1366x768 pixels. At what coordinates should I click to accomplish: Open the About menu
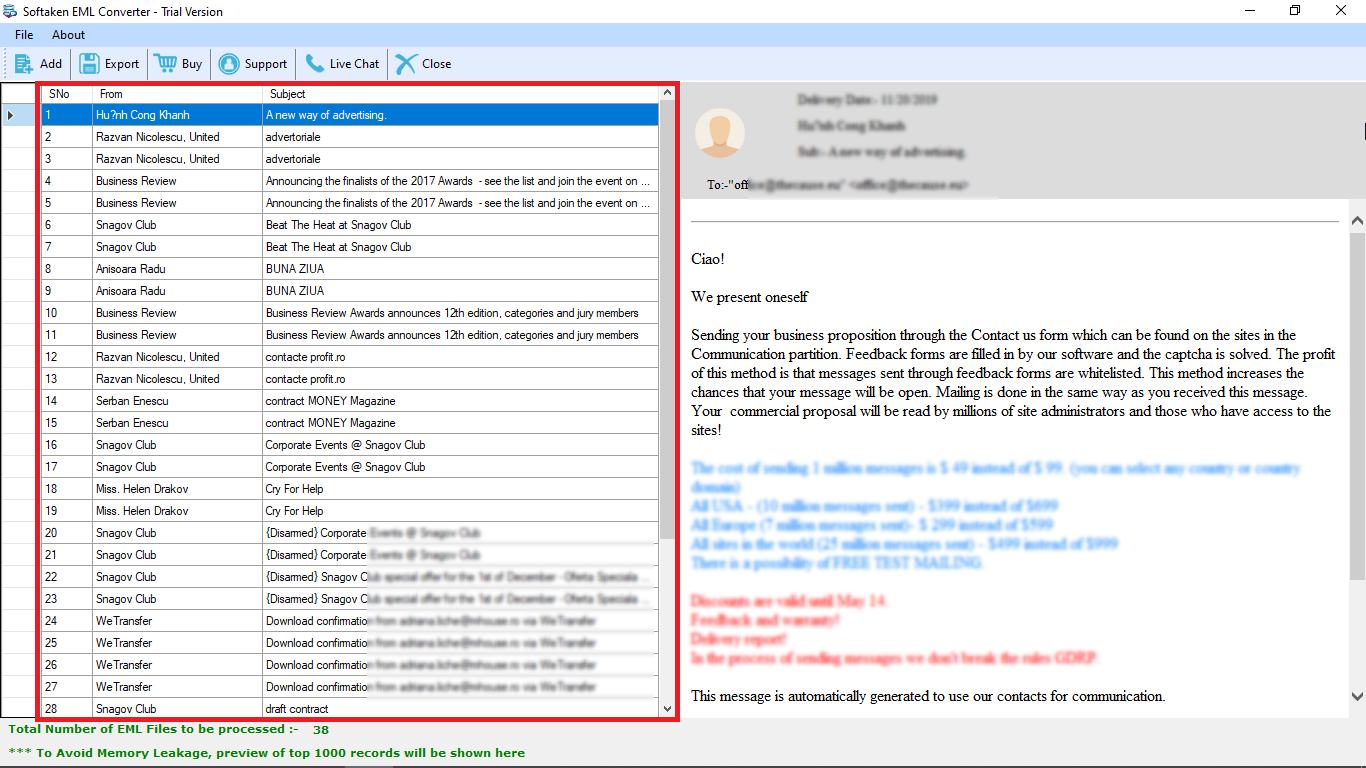click(x=69, y=35)
